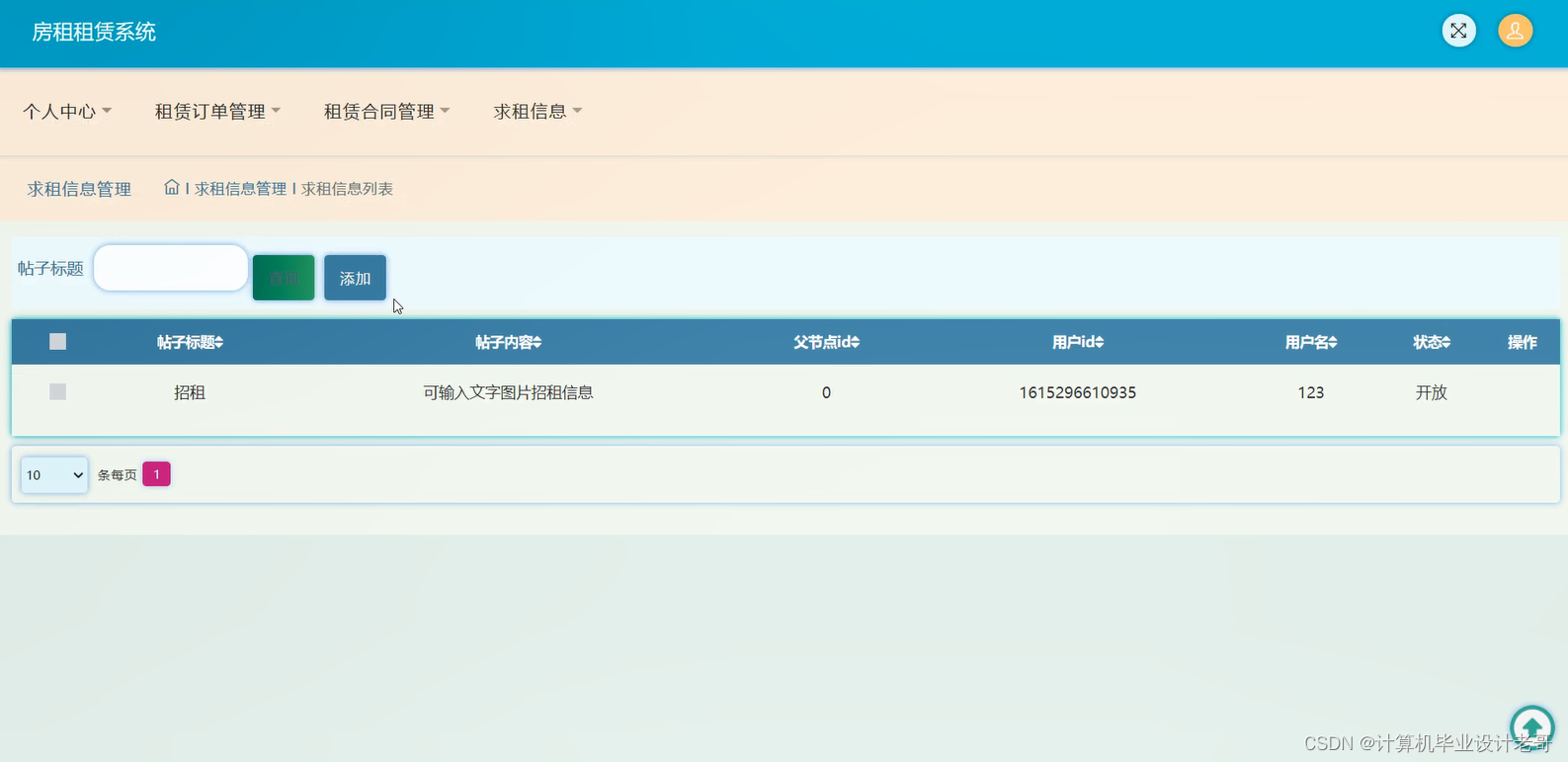
Task: Click the 操作 column header
Action: [x=1522, y=342]
